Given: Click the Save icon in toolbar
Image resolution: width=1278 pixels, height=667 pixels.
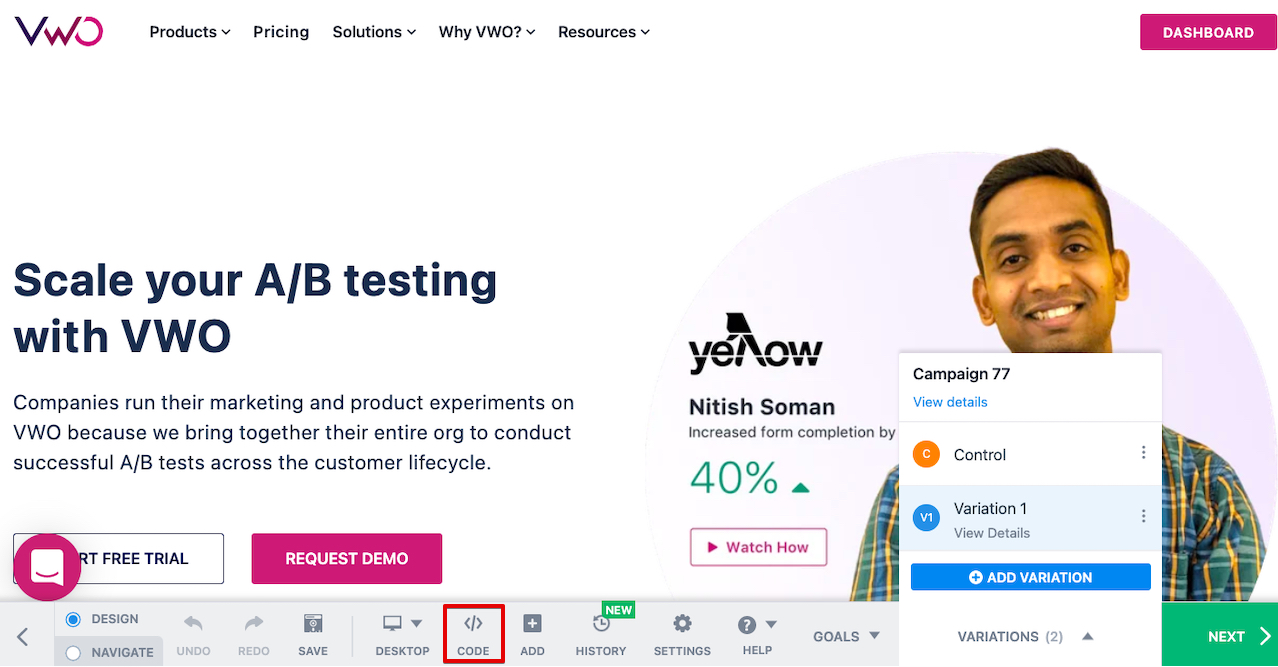Looking at the screenshot, I should pyautogui.click(x=313, y=624).
